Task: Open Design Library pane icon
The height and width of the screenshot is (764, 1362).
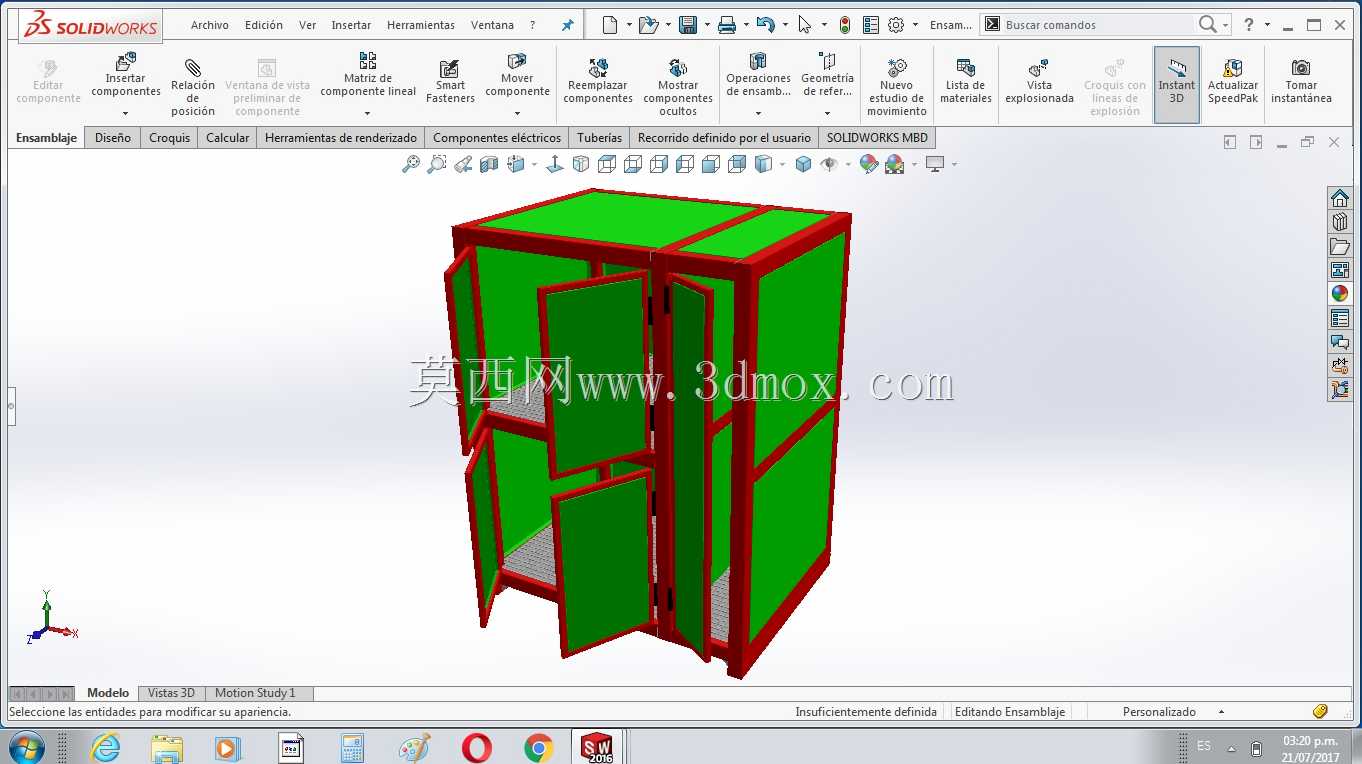Action: 1340,222
